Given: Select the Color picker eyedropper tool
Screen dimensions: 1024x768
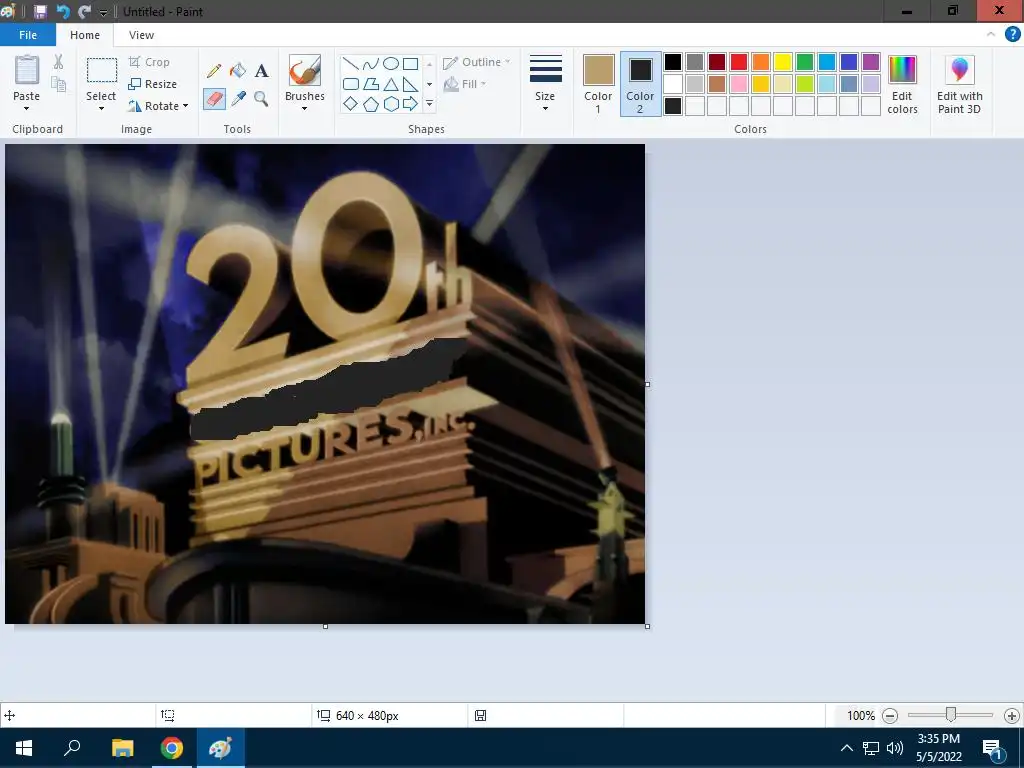Looking at the screenshot, I should 238,99.
